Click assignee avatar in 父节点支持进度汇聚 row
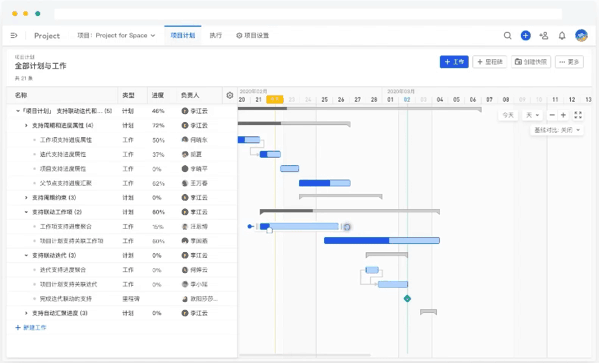599x363 pixels. (185, 183)
